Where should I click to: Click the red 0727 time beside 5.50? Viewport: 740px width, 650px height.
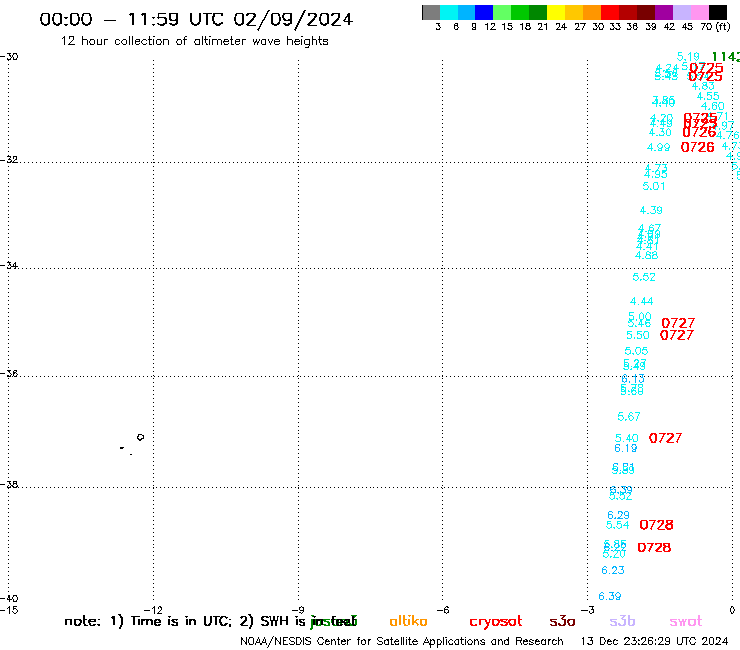677,335
